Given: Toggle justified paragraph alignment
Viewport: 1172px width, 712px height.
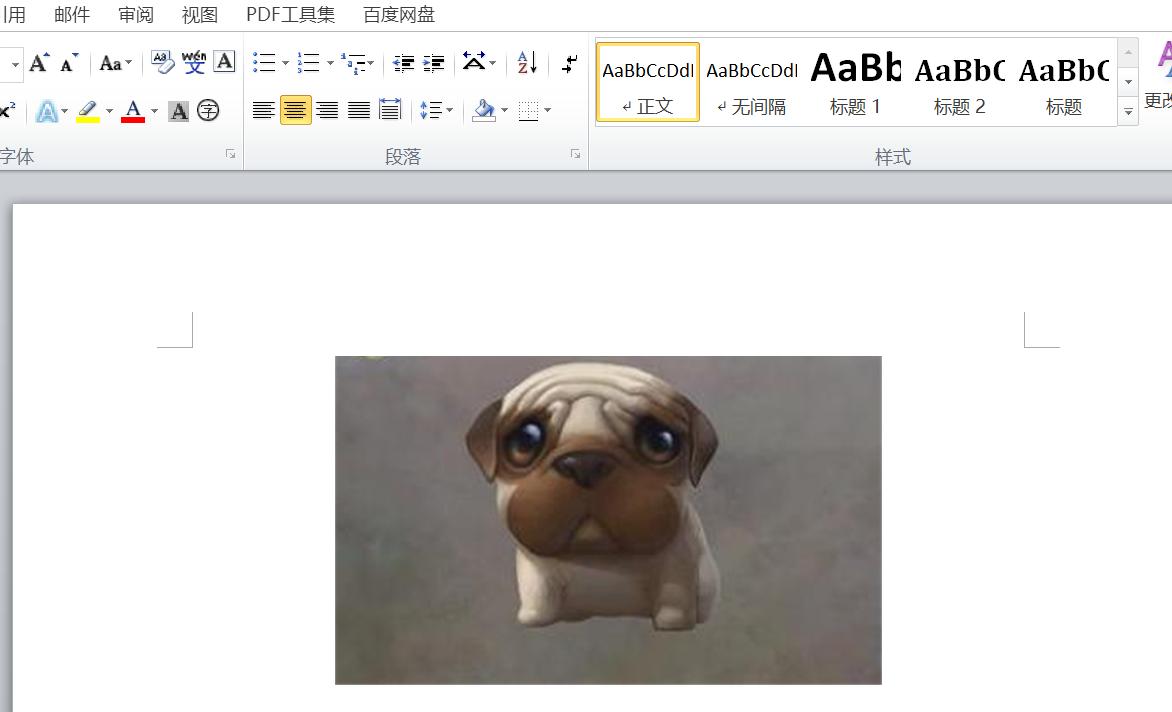Looking at the screenshot, I should click(x=360, y=110).
